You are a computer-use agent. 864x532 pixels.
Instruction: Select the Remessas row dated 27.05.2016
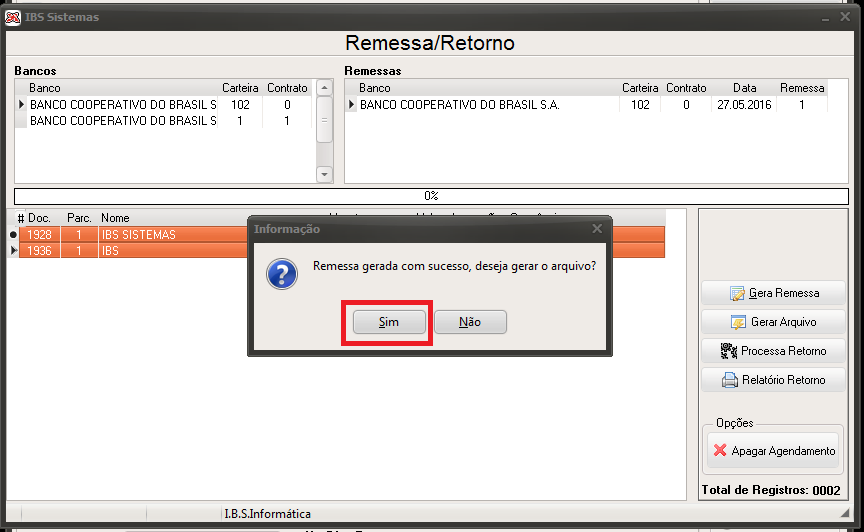pos(586,105)
